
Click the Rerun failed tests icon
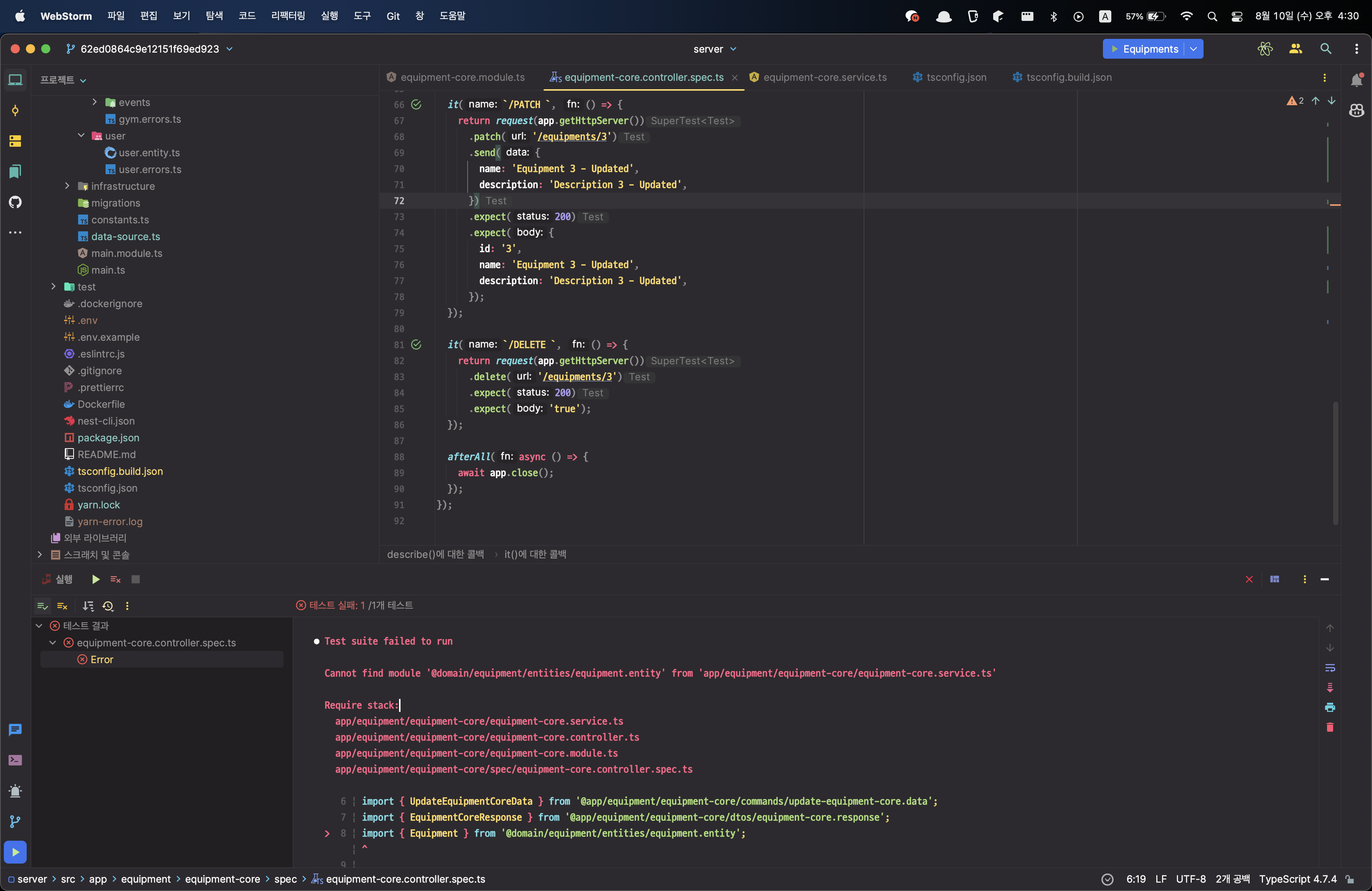click(115, 579)
